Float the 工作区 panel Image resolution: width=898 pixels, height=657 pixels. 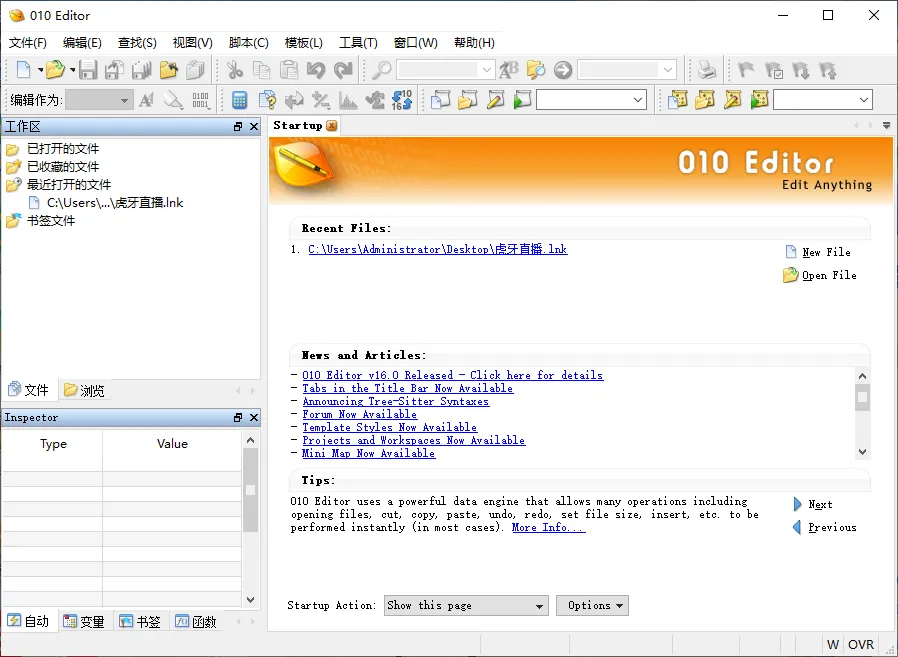click(238, 127)
